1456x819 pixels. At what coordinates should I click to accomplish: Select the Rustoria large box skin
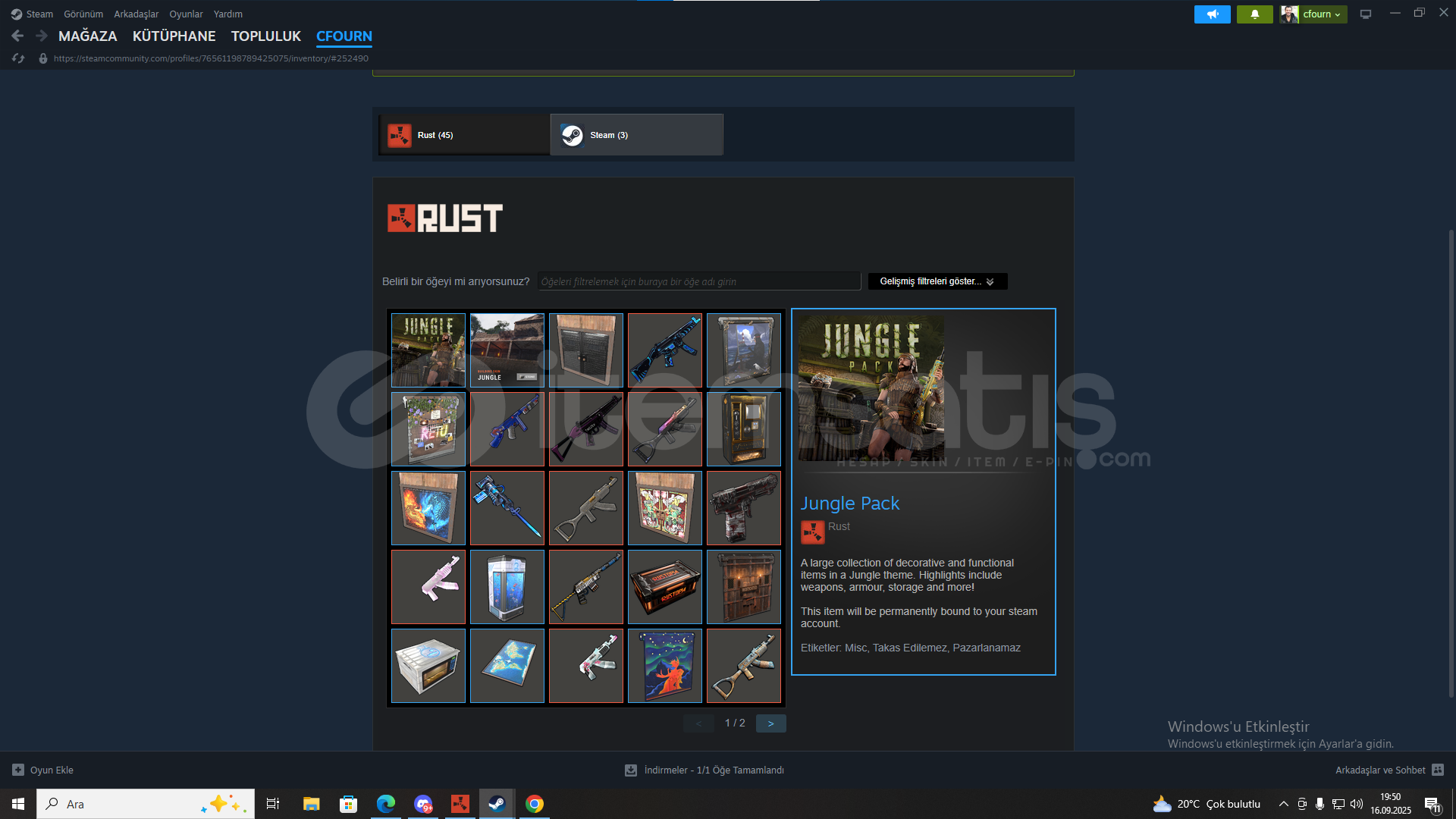click(665, 587)
